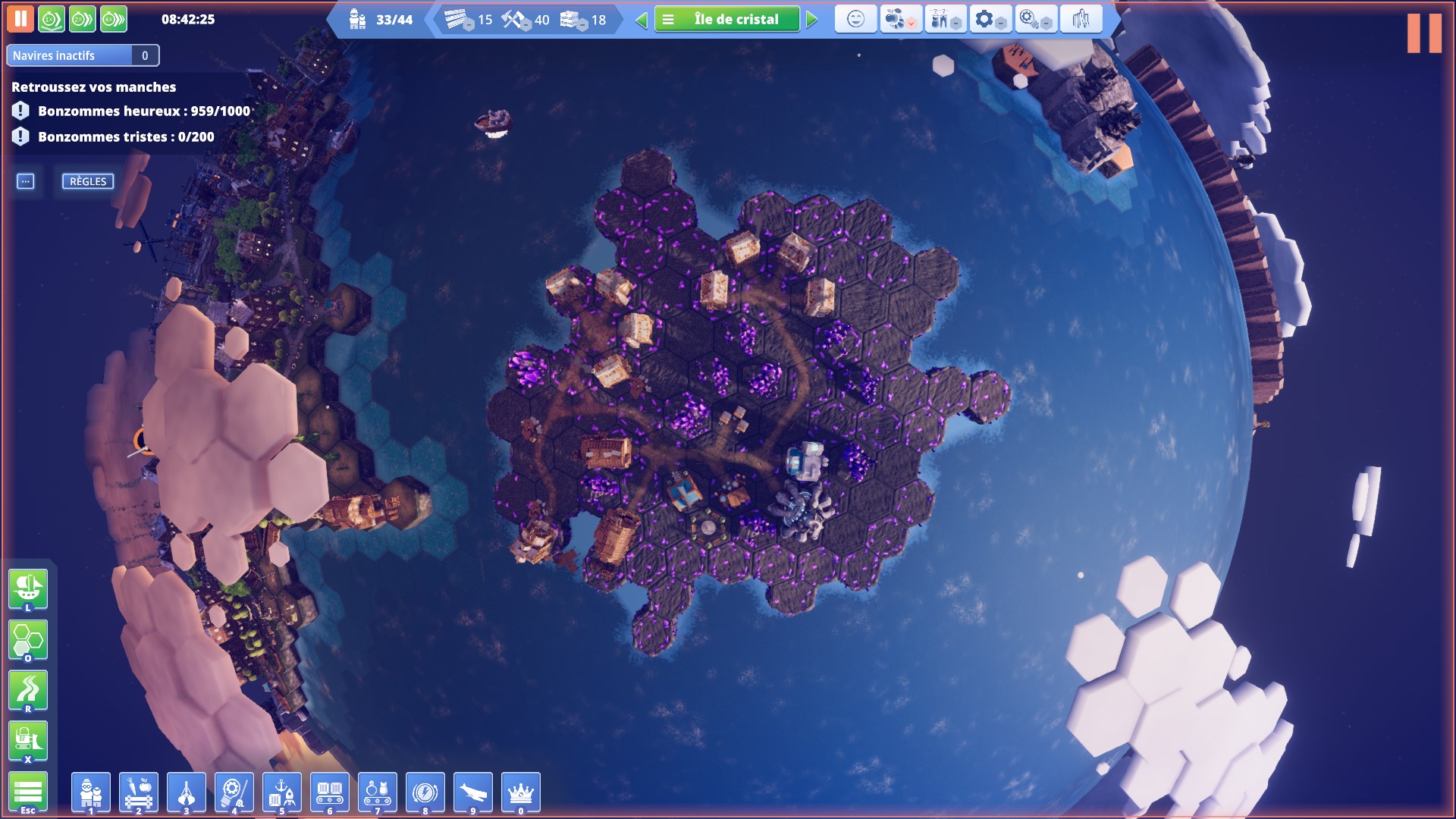This screenshot has width=1456, height=819.
Task: Open the ships panel (L)
Action: click(x=28, y=589)
